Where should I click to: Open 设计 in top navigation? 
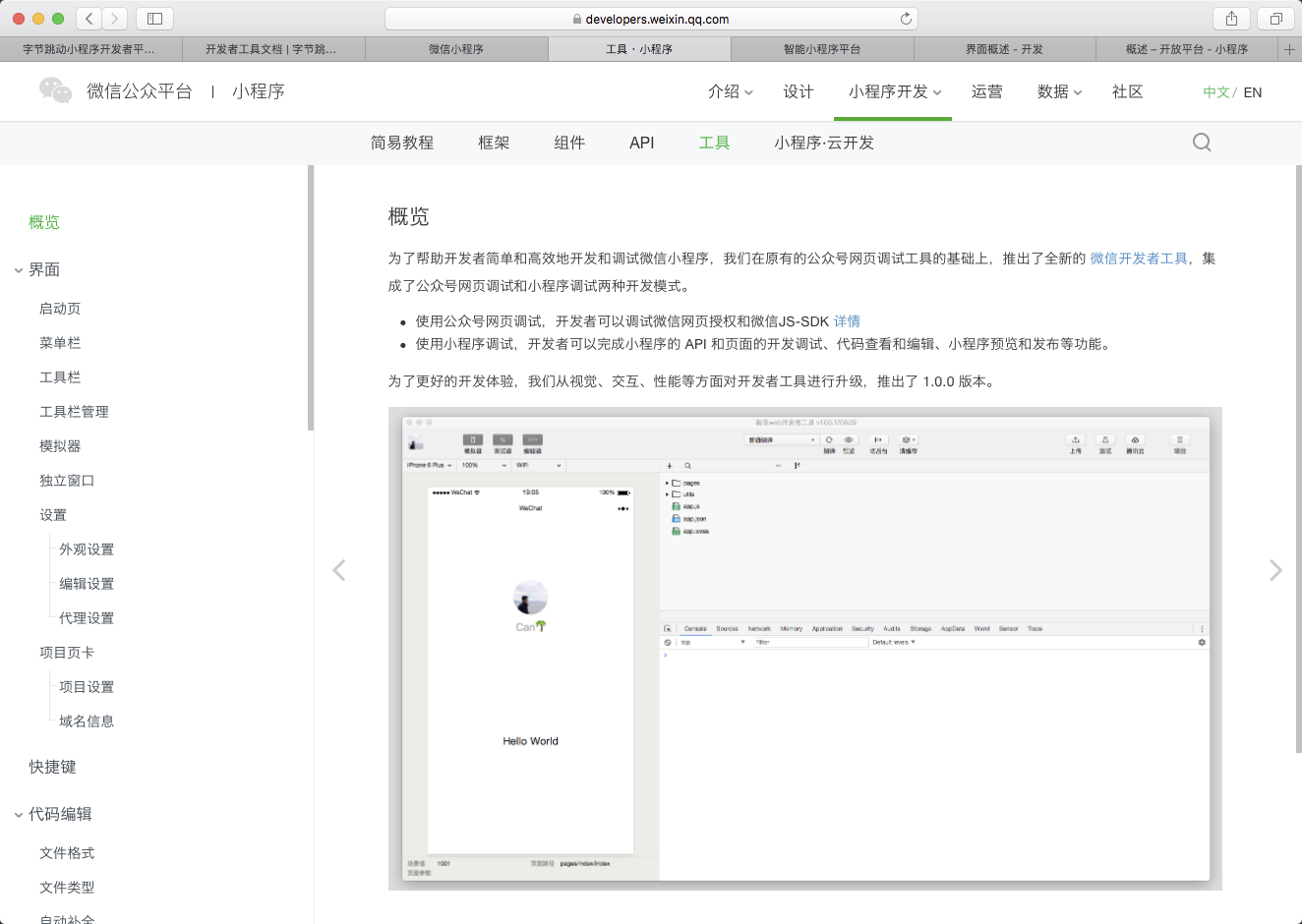click(x=799, y=91)
